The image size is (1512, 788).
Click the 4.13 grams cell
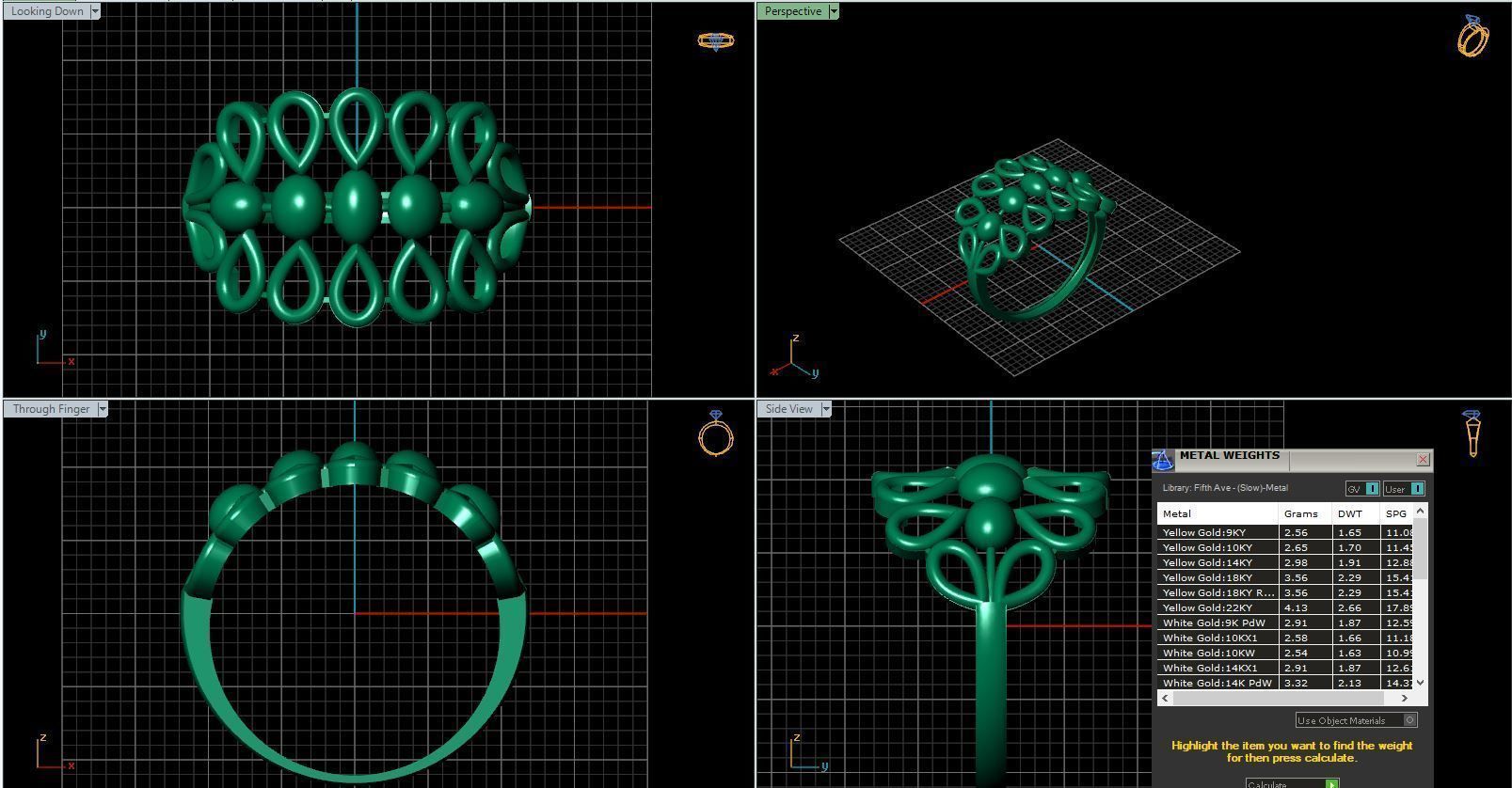click(1305, 607)
